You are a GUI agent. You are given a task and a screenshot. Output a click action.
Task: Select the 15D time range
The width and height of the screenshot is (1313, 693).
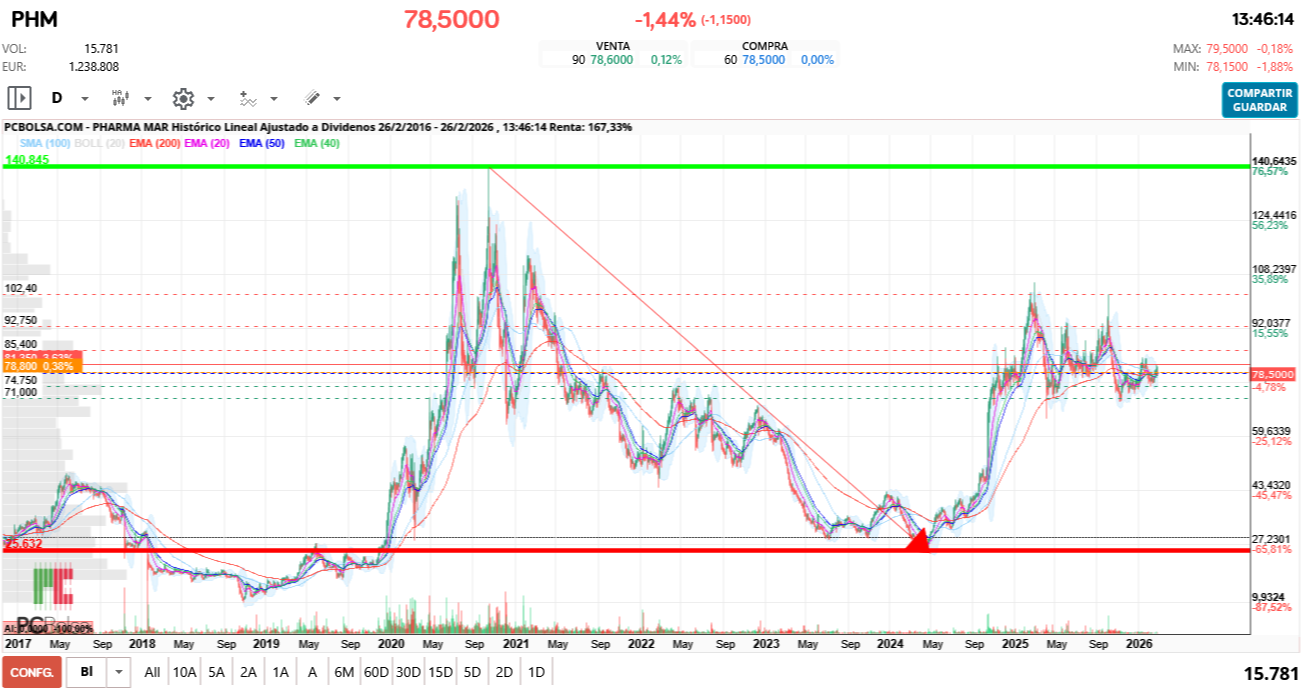coord(440,673)
